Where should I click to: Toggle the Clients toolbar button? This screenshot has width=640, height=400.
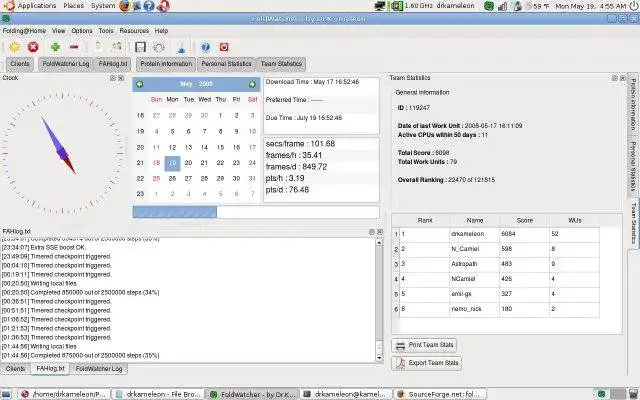pos(20,64)
